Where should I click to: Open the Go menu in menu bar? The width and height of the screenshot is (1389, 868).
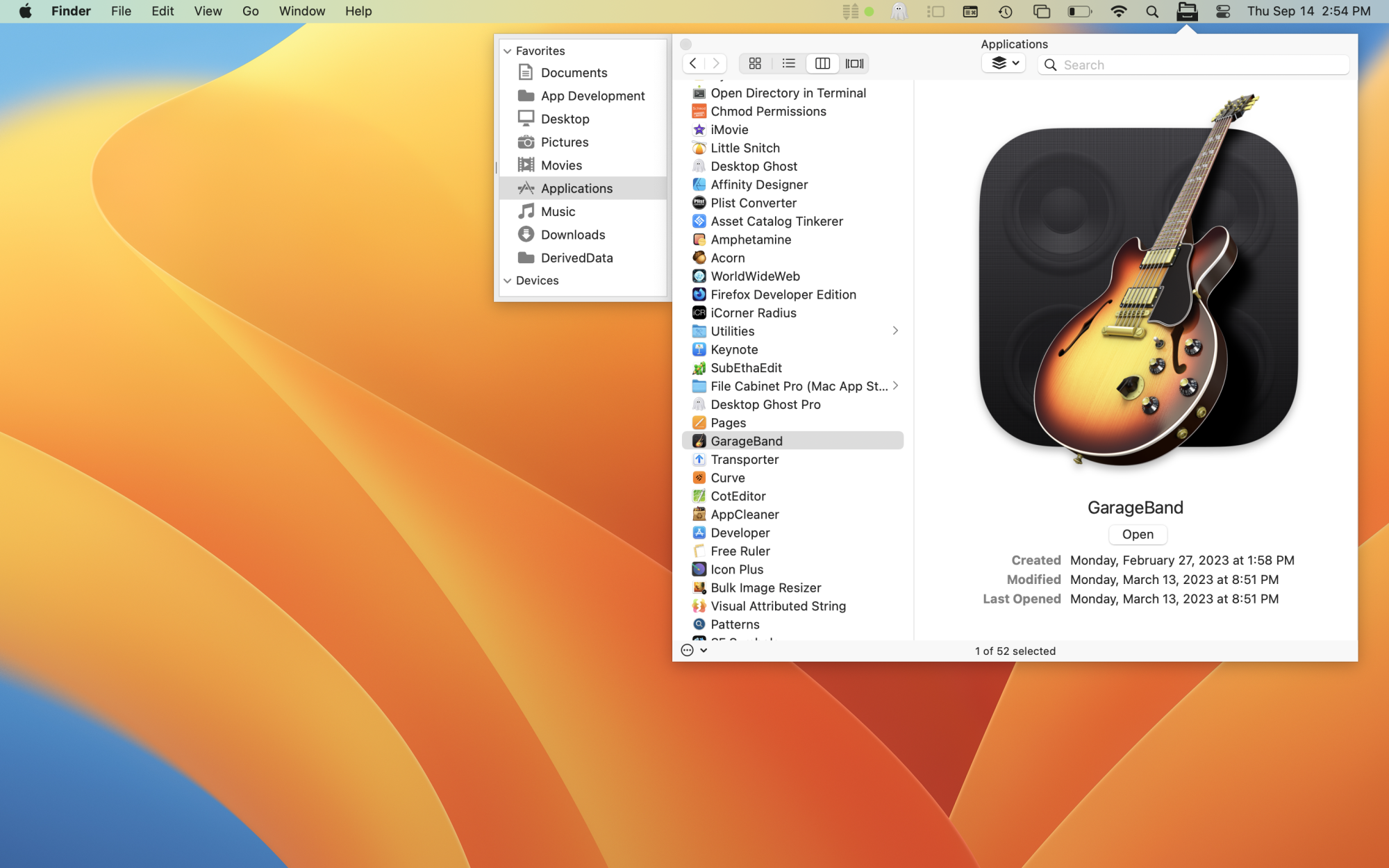[x=249, y=11]
